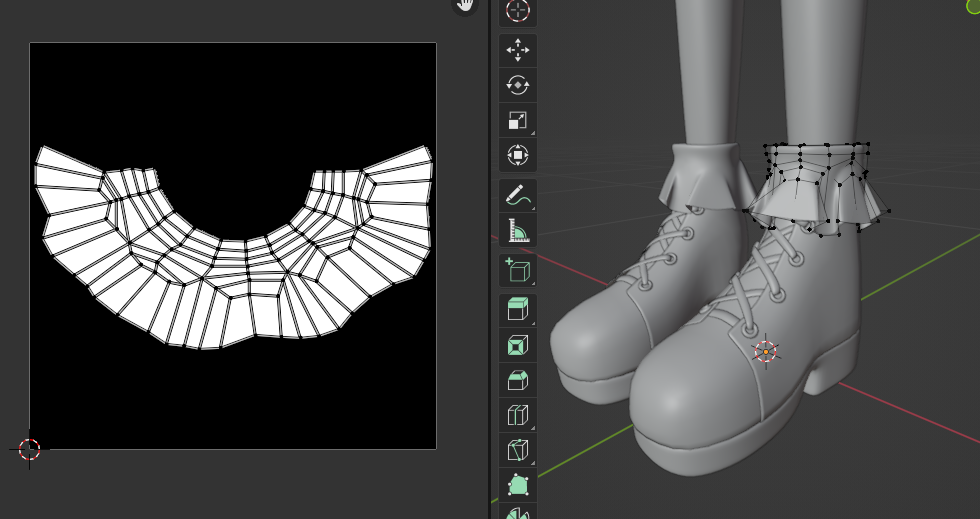Choose the Extrude Region tool

517,310
